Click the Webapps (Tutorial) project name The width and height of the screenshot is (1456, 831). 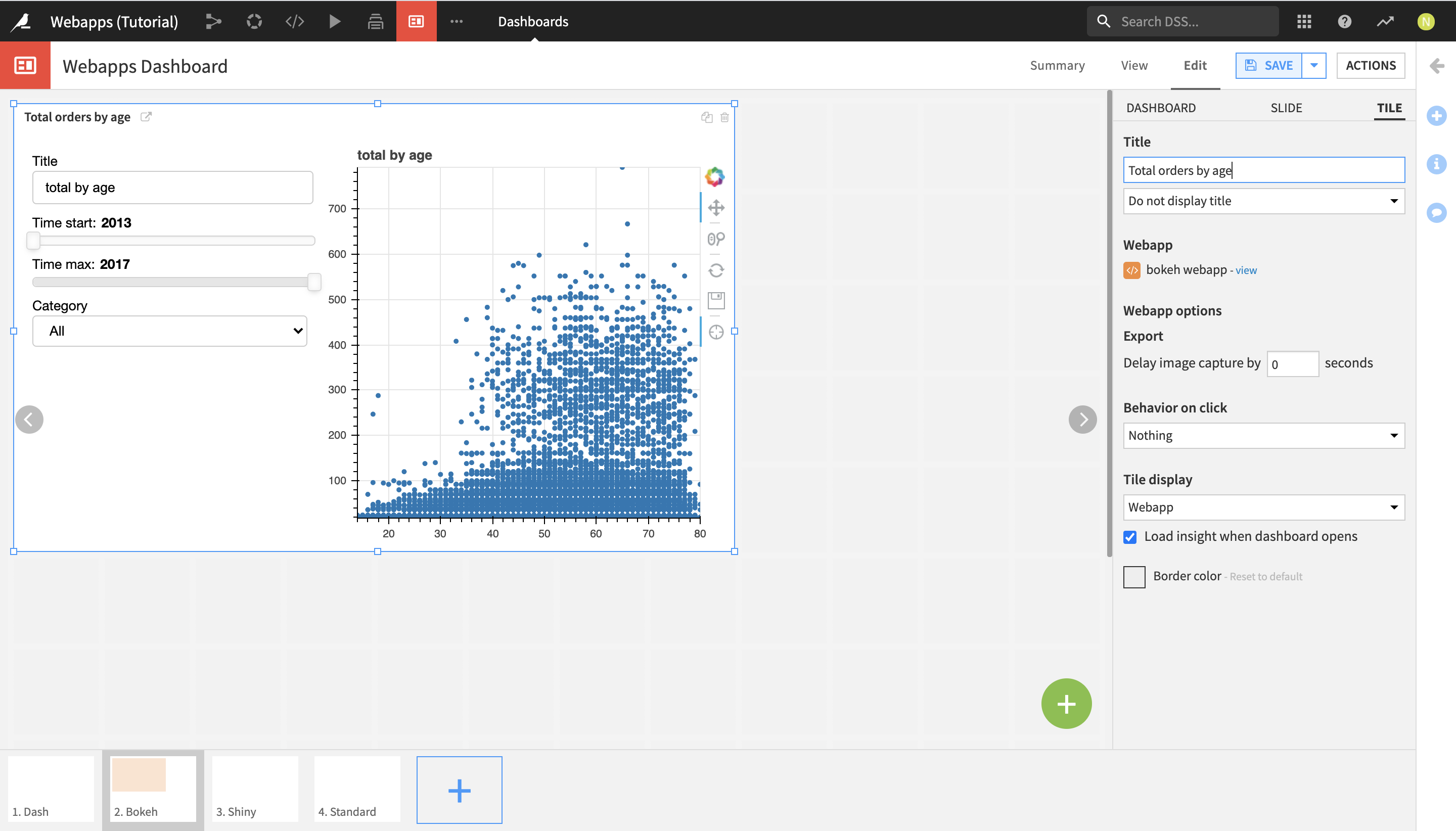tap(114, 22)
